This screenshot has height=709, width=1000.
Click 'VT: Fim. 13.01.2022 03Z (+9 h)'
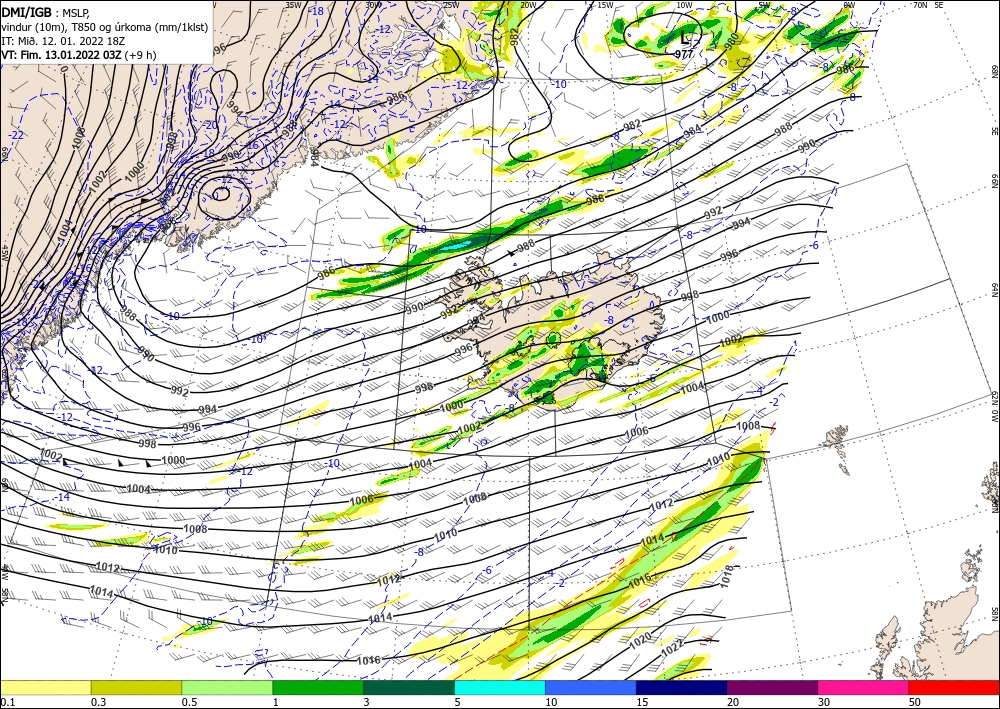(78, 54)
